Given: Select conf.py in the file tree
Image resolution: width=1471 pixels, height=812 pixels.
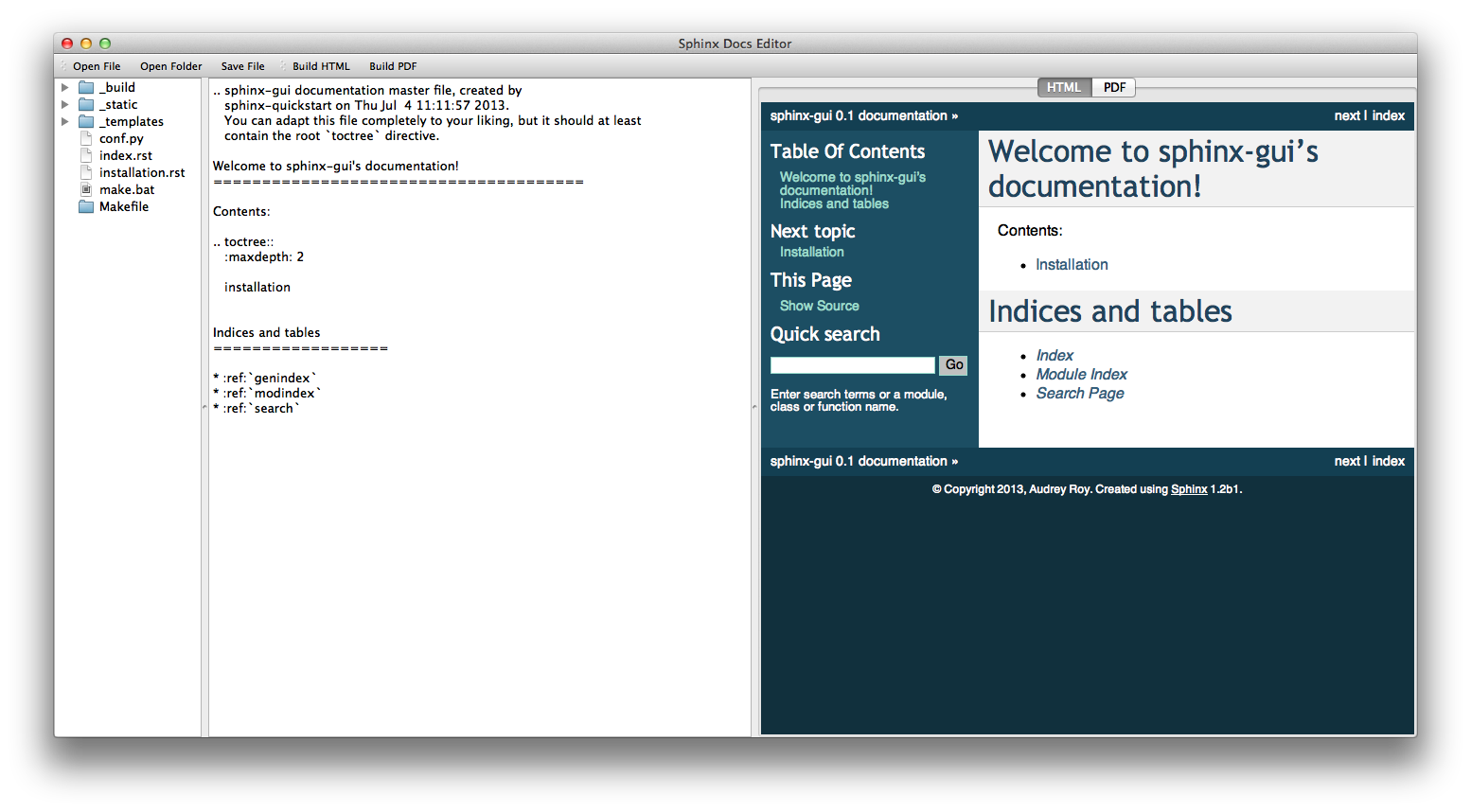Looking at the screenshot, I should [121, 139].
